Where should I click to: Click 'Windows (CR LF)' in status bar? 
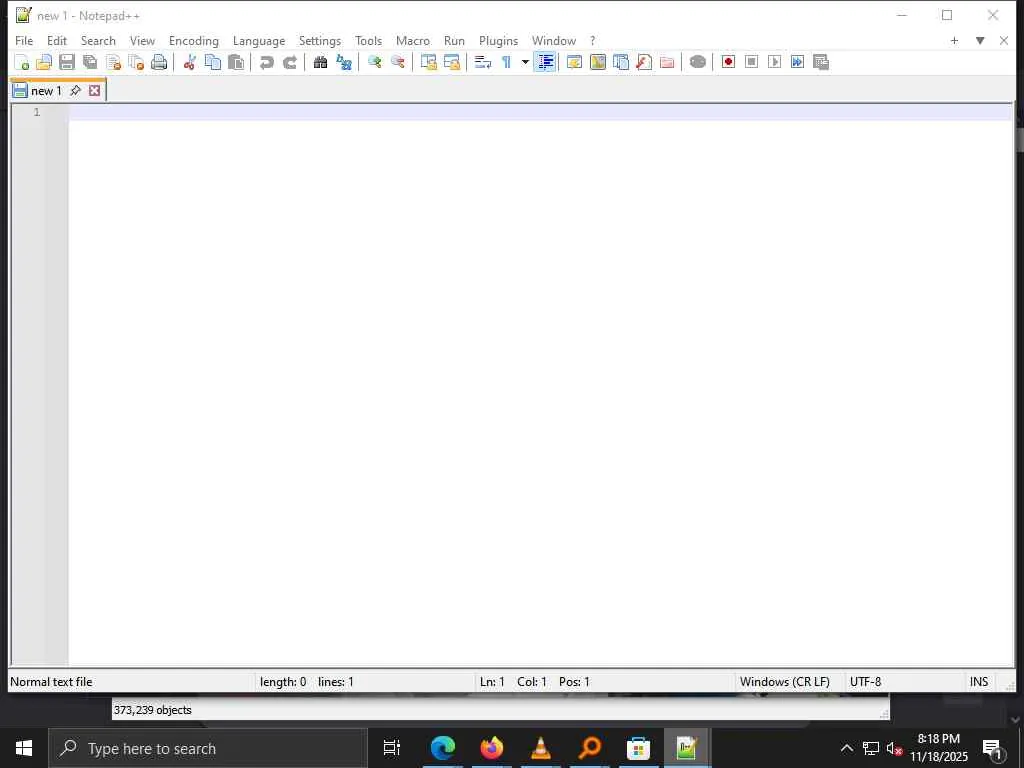point(784,682)
